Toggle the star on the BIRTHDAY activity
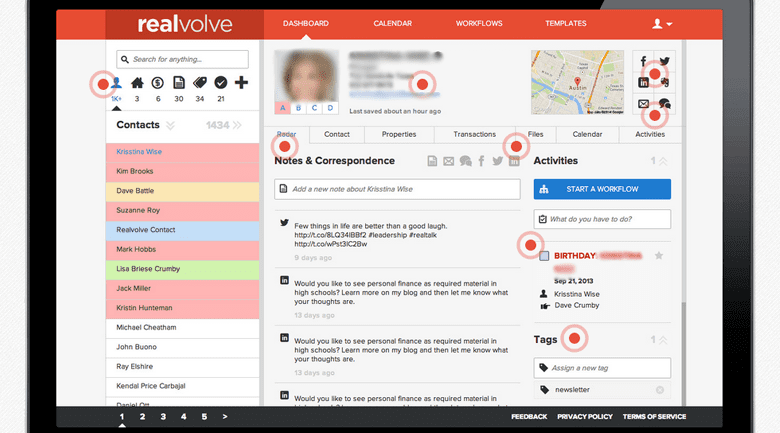 click(659, 256)
